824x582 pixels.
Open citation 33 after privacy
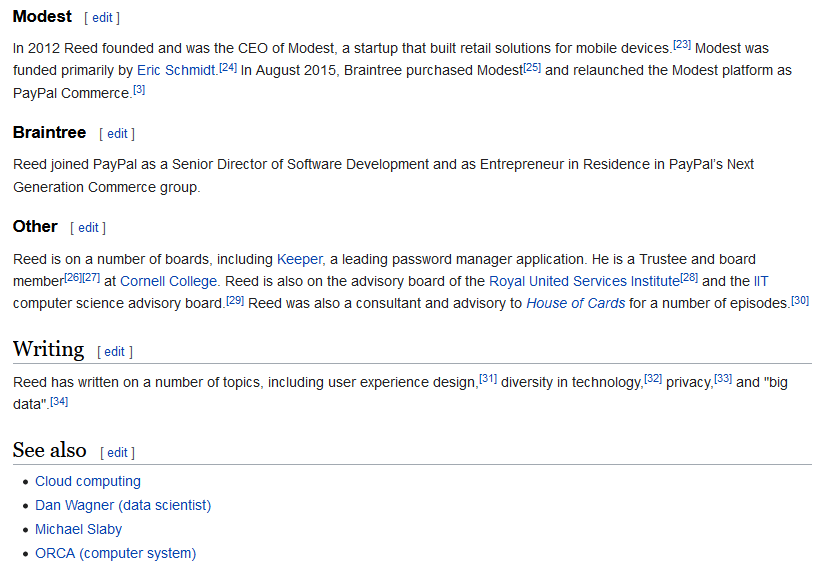pyautogui.click(x=723, y=379)
